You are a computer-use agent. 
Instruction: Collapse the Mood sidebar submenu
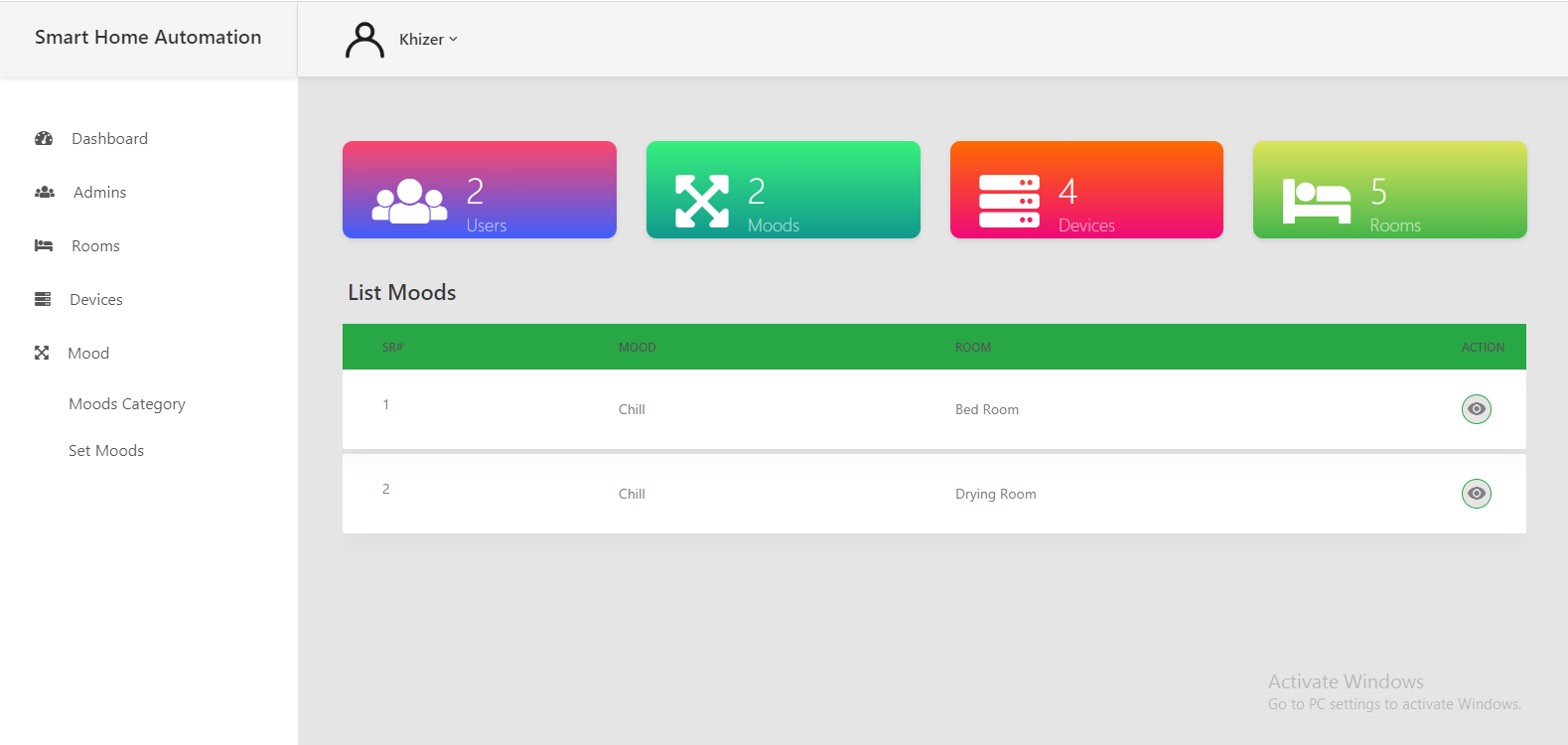point(88,354)
